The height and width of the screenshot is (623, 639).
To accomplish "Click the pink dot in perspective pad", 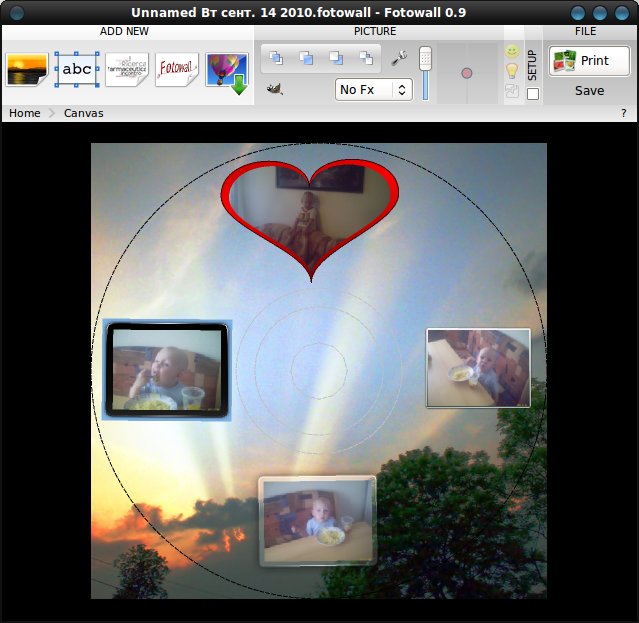I will [467, 73].
